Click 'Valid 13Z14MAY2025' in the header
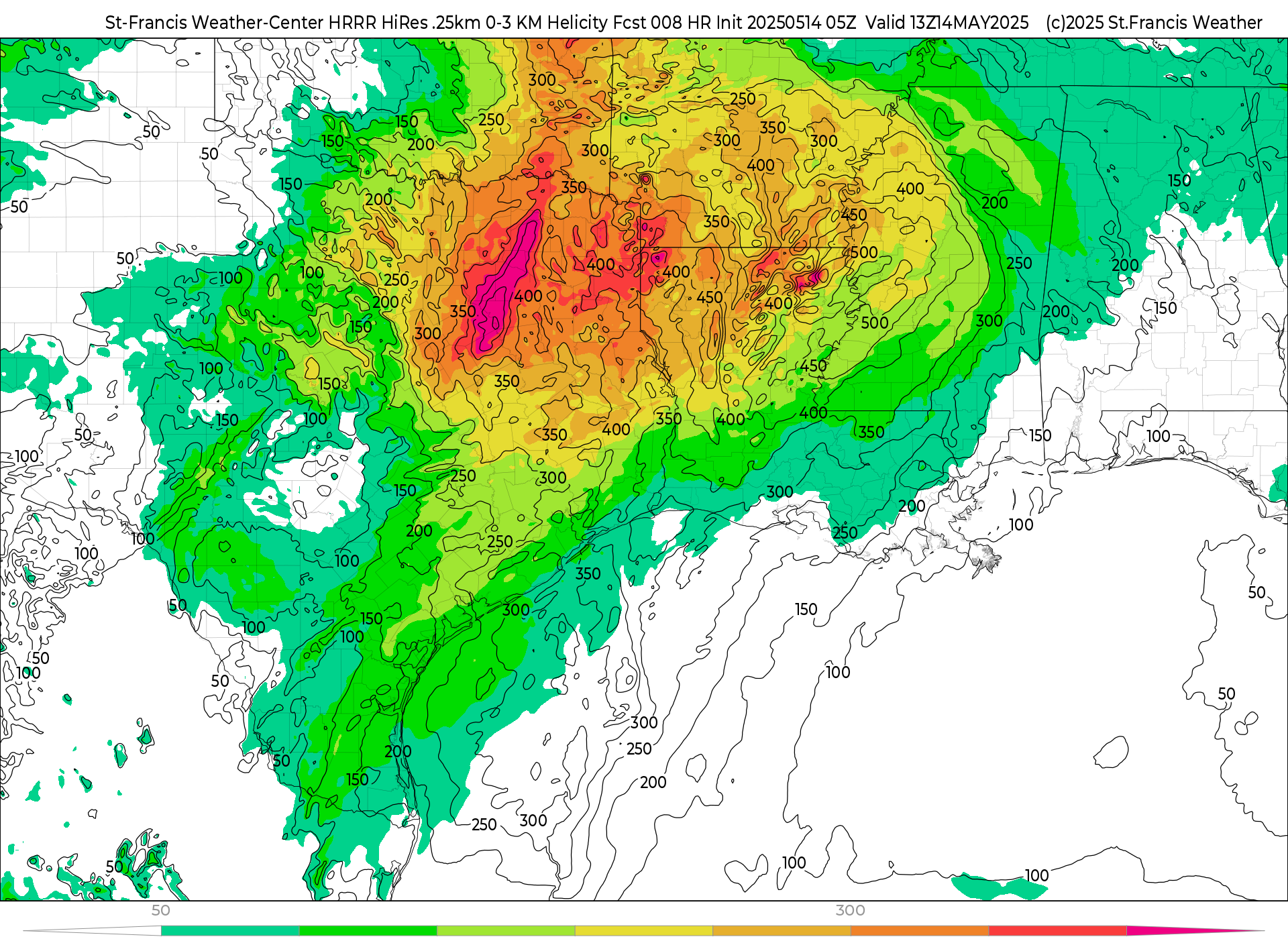This screenshot has height=939, width=1288. pos(947,23)
